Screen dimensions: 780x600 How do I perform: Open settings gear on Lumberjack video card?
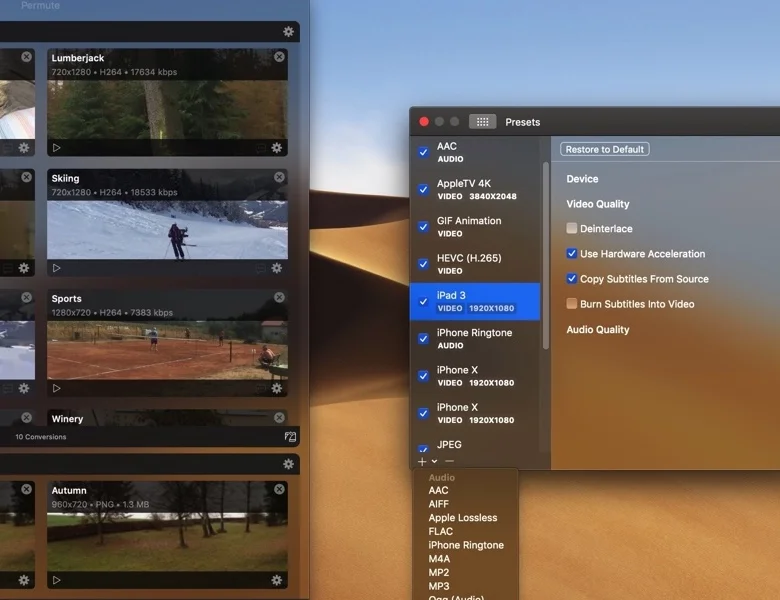(277, 148)
